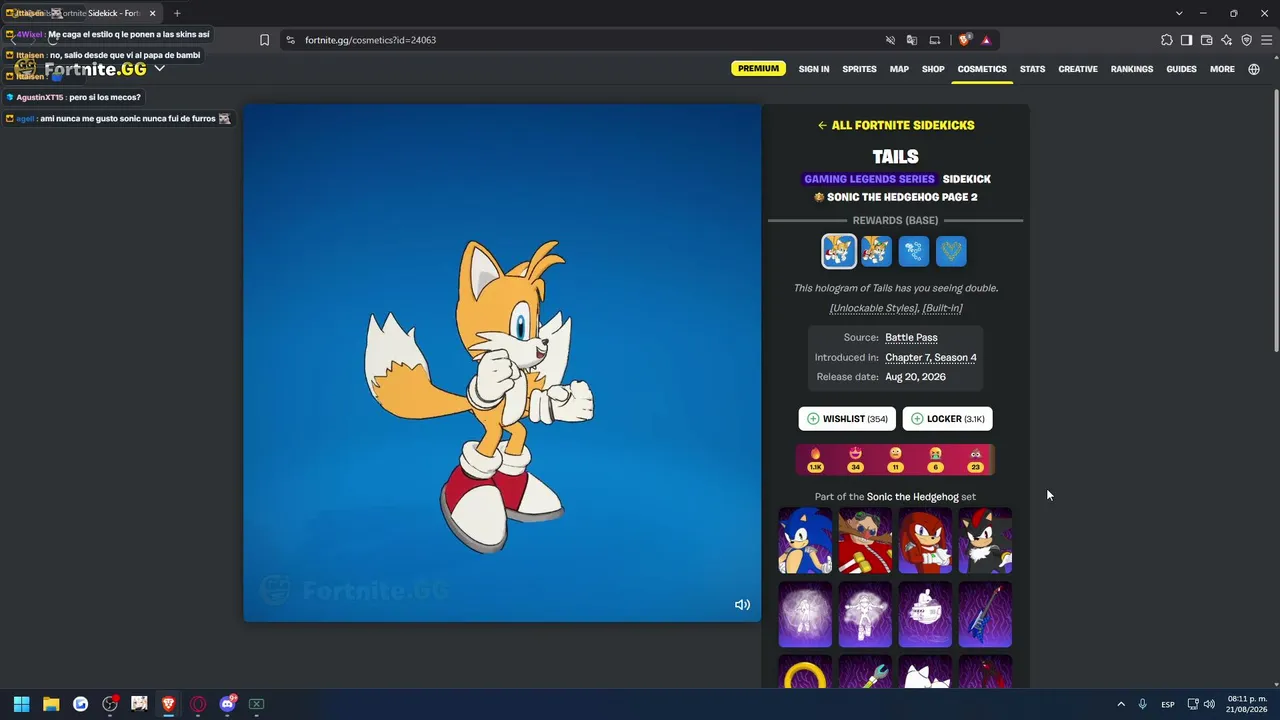
Task: Select the second Tails reward style thumbnail
Action: click(876, 251)
